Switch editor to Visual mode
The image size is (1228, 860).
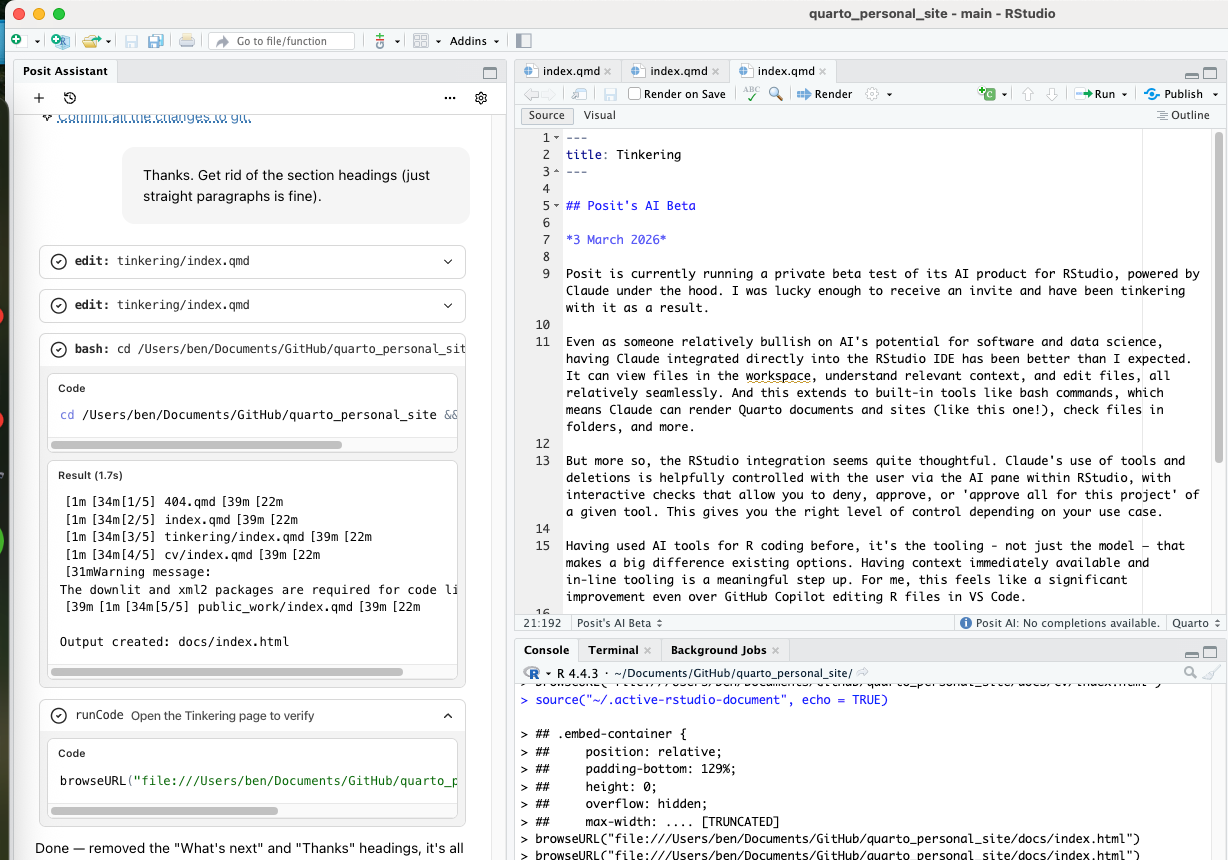tap(599, 115)
